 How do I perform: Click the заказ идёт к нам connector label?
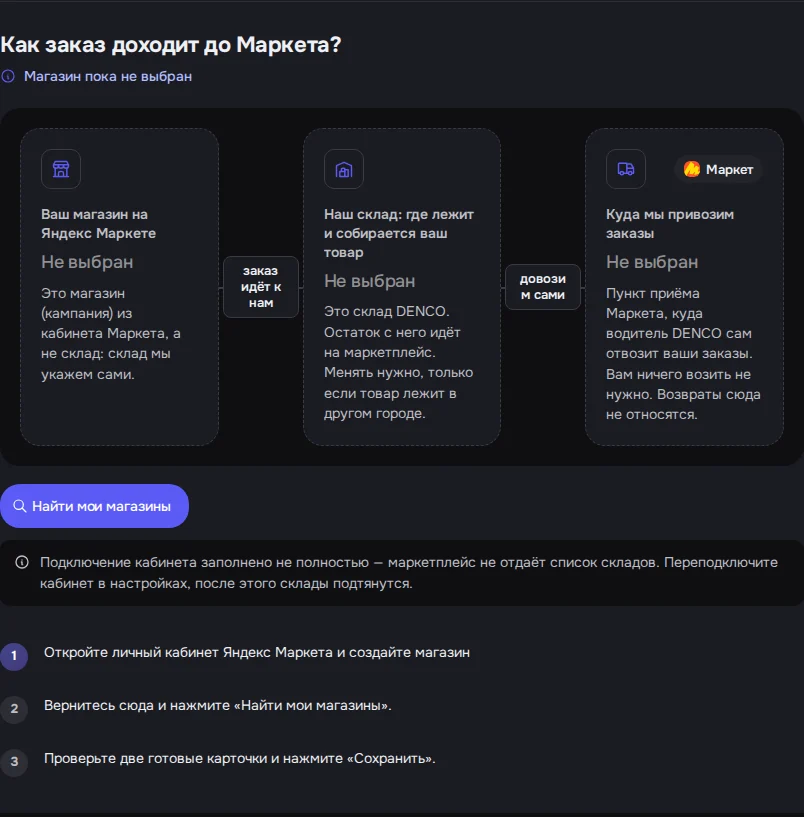[x=261, y=287]
